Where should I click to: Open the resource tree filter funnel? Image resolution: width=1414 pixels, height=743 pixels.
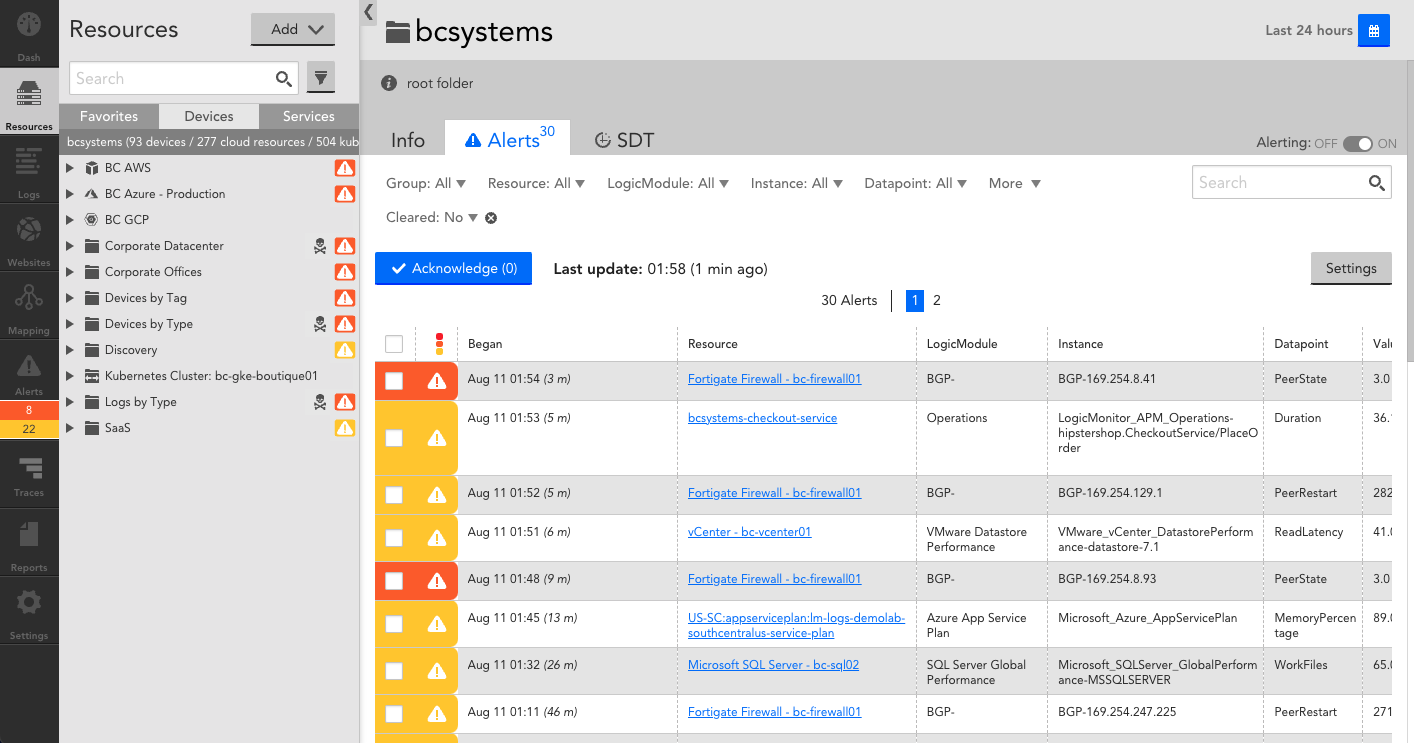[321, 78]
